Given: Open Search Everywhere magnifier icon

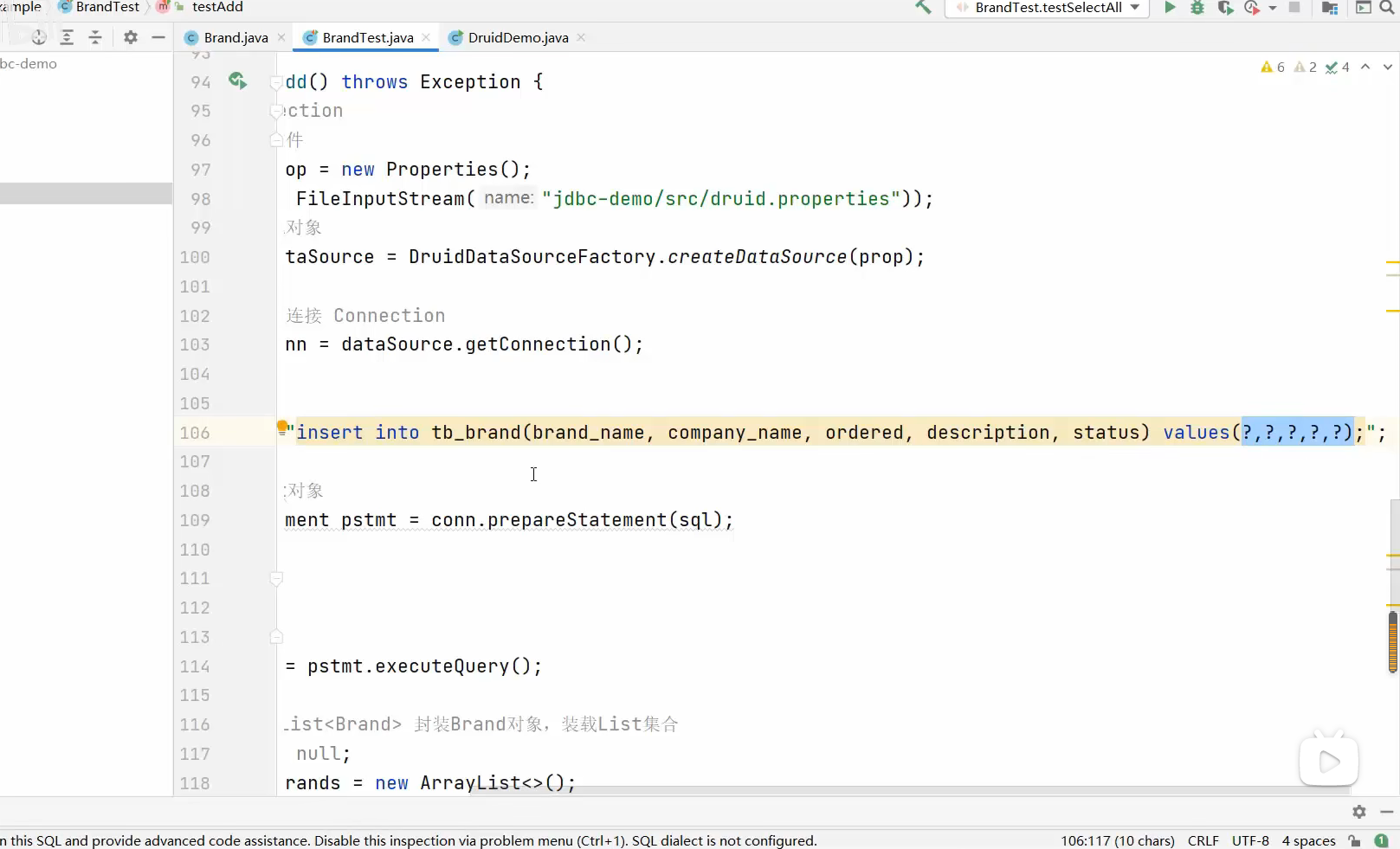Looking at the screenshot, I should coord(1387,8).
